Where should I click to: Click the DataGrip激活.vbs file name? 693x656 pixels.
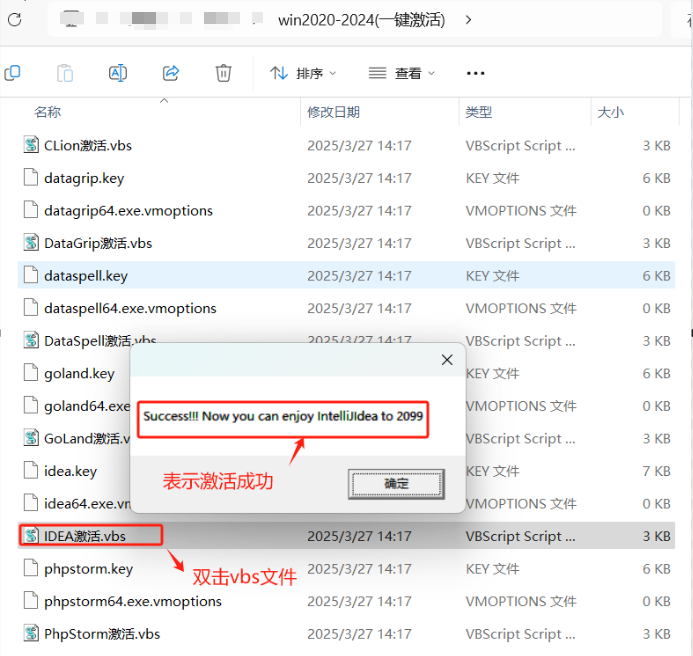pos(98,243)
